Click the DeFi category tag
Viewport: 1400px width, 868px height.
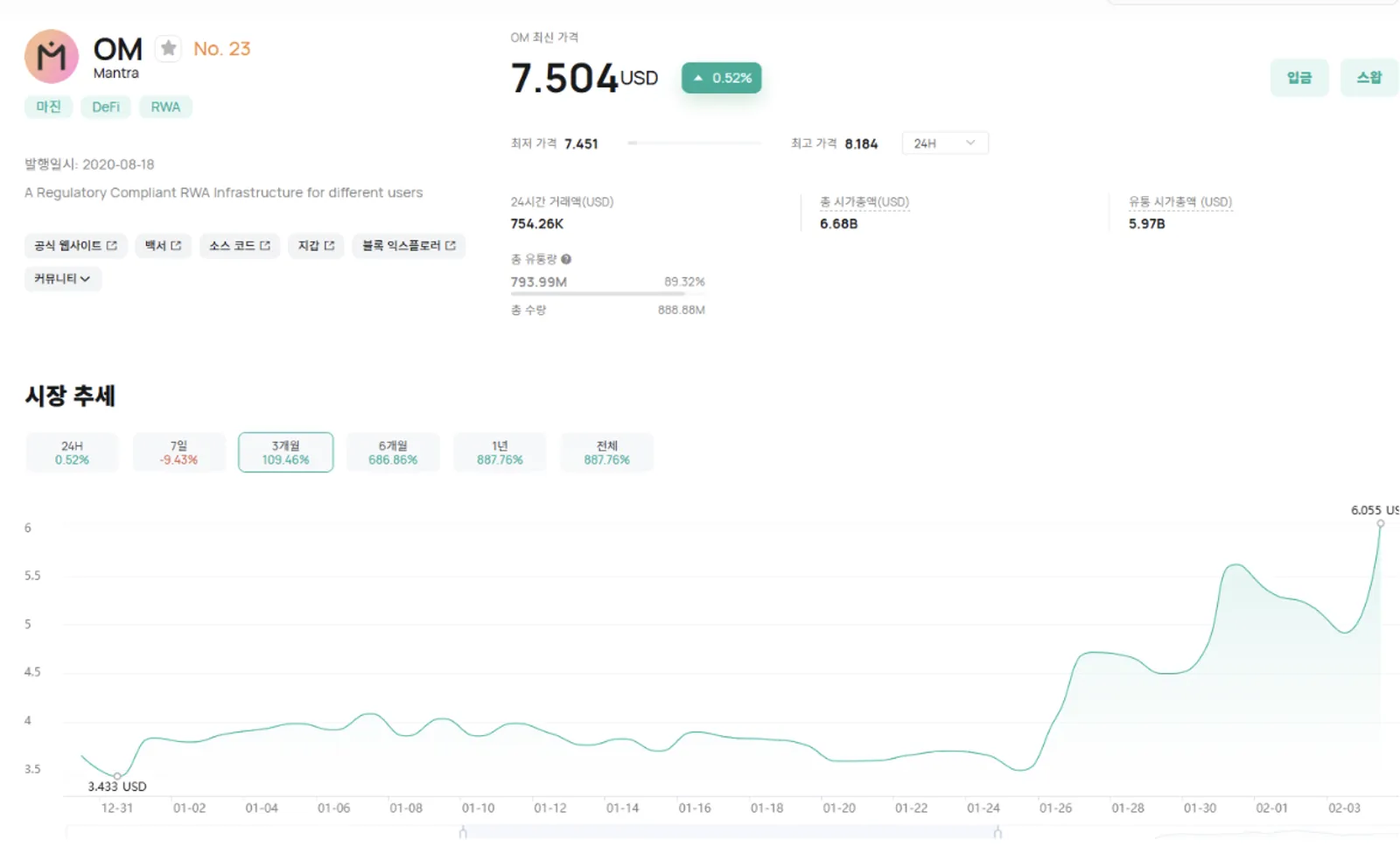coord(106,107)
